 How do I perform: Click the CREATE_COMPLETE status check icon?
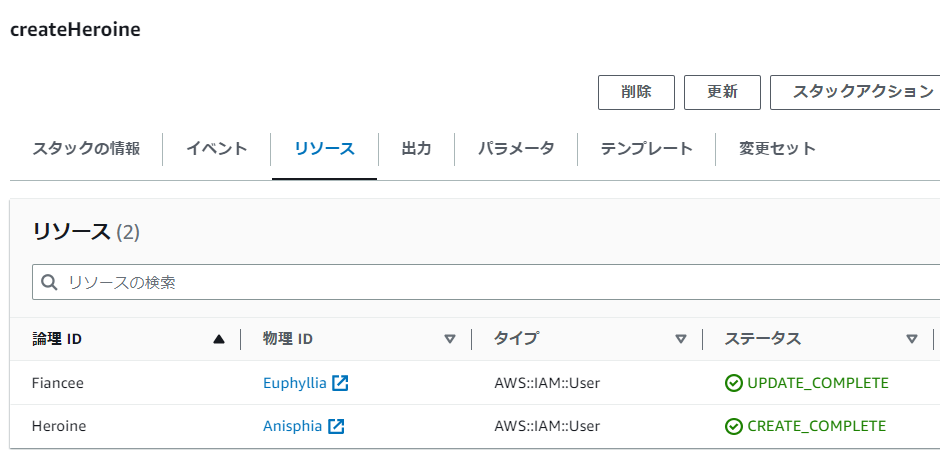coord(734,426)
